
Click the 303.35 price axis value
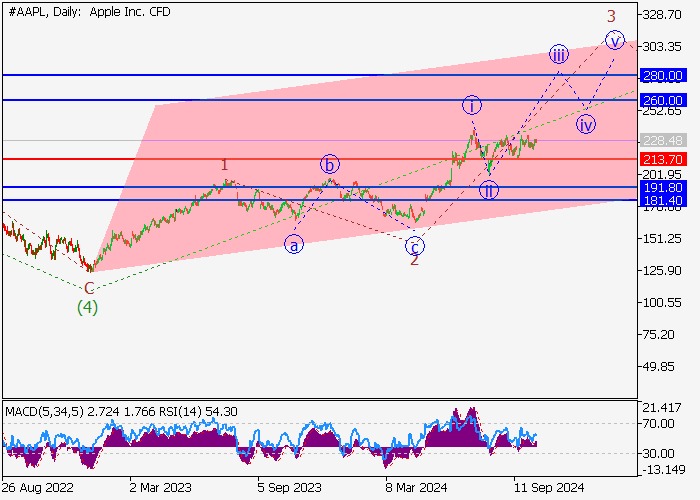(x=662, y=46)
